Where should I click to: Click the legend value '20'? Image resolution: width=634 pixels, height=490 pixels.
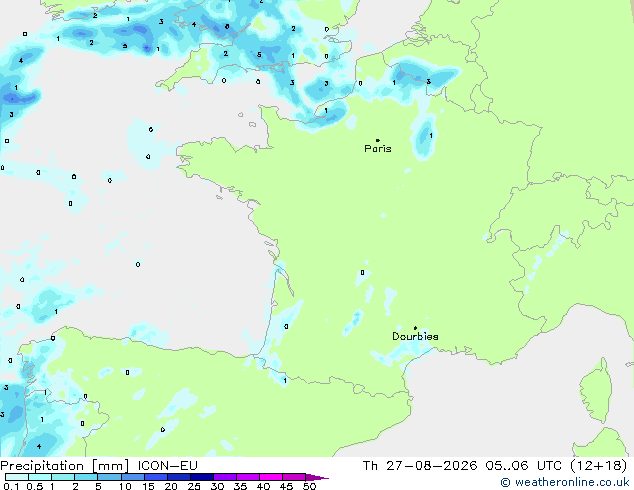click(x=171, y=486)
